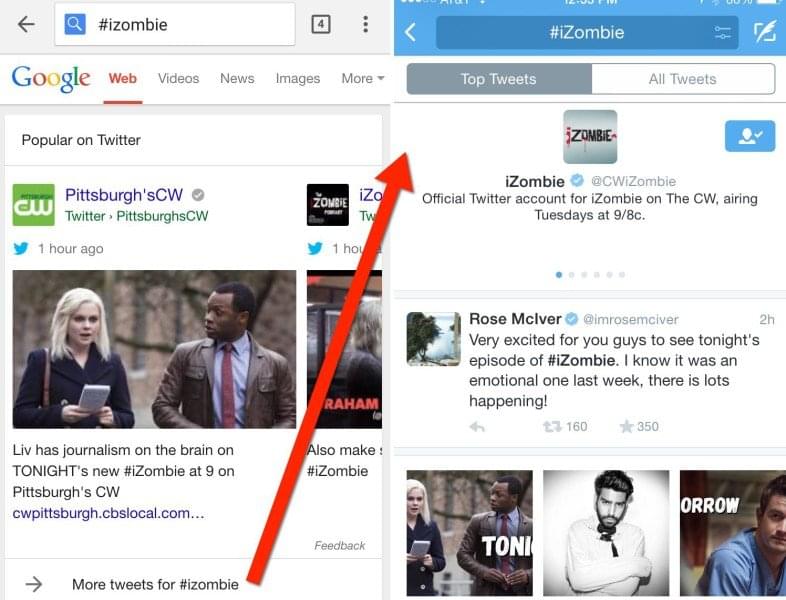The image size is (786, 600).
Task: Tap the browser back arrow
Action: tap(26, 24)
